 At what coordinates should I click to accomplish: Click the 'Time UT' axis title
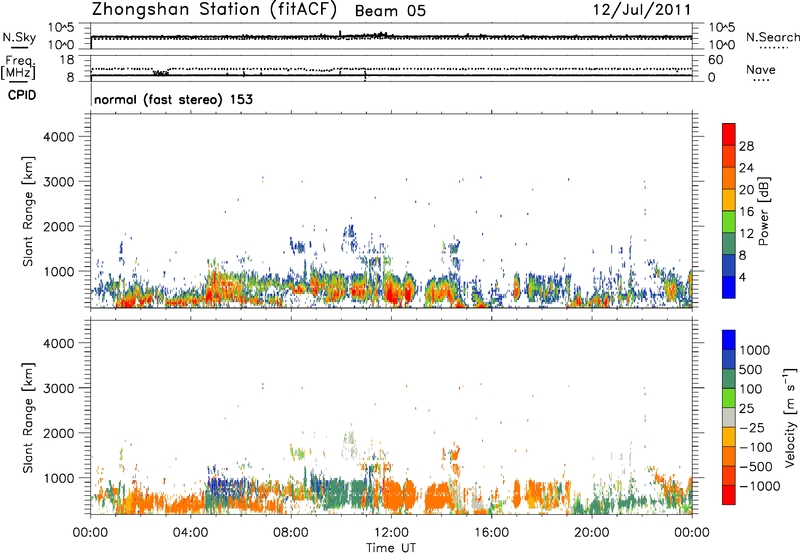pos(391,548)
